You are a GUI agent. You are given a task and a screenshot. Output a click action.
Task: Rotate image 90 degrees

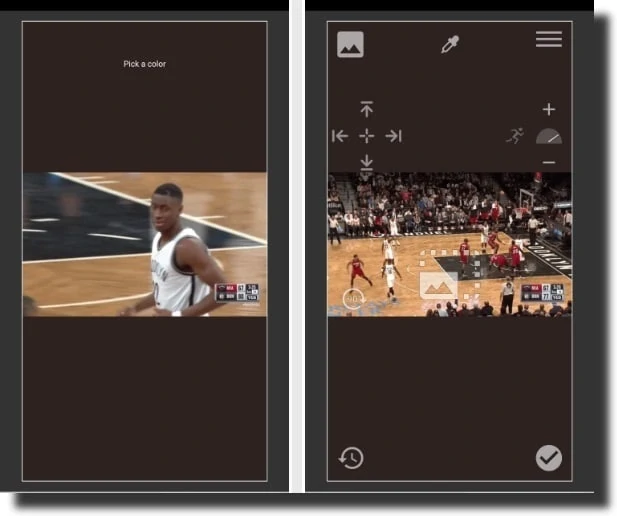(x=353, y=299)
